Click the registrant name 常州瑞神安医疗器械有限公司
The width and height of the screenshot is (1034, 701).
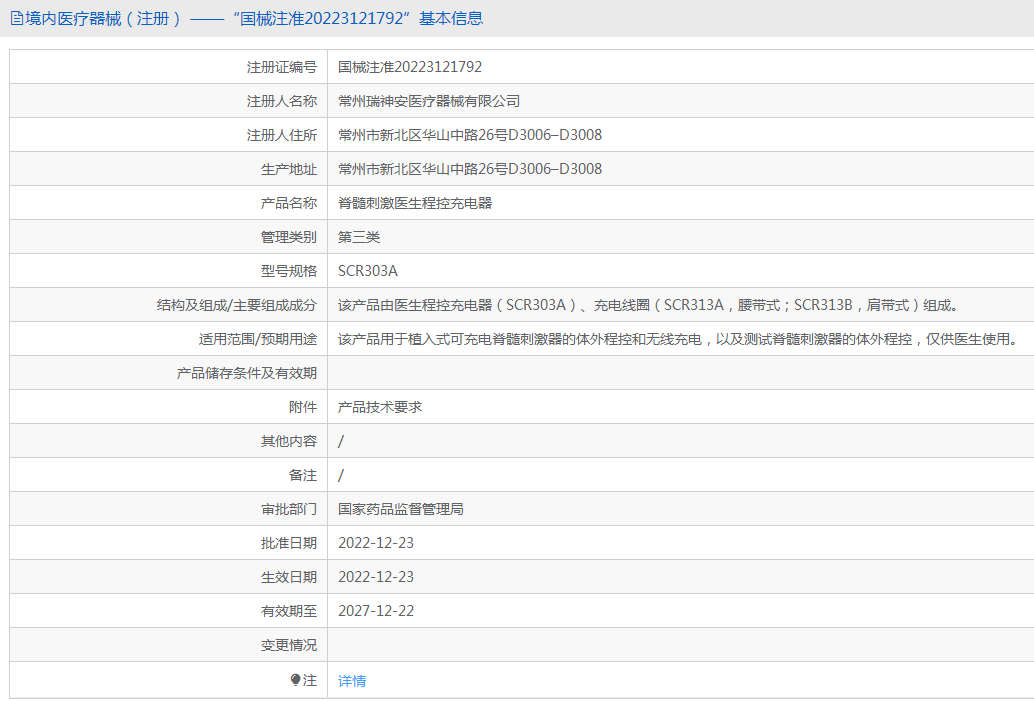429,101
